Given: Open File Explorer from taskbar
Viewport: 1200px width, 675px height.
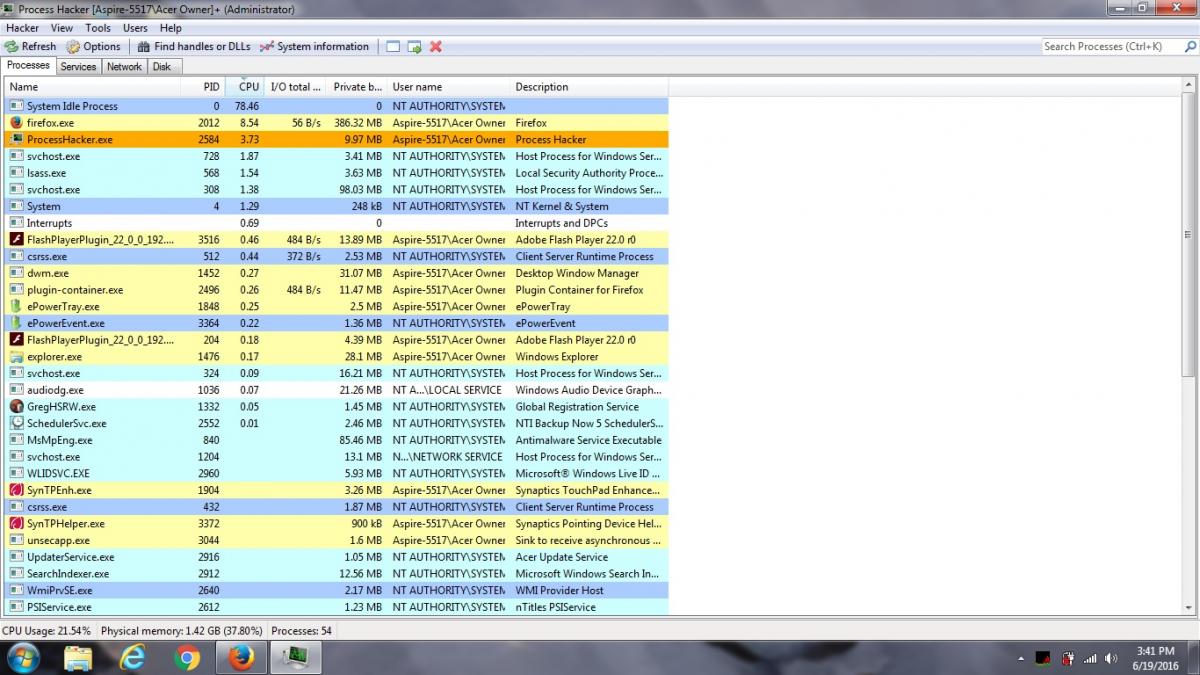Looking at the screenshot, I should [x=78, y=658].
